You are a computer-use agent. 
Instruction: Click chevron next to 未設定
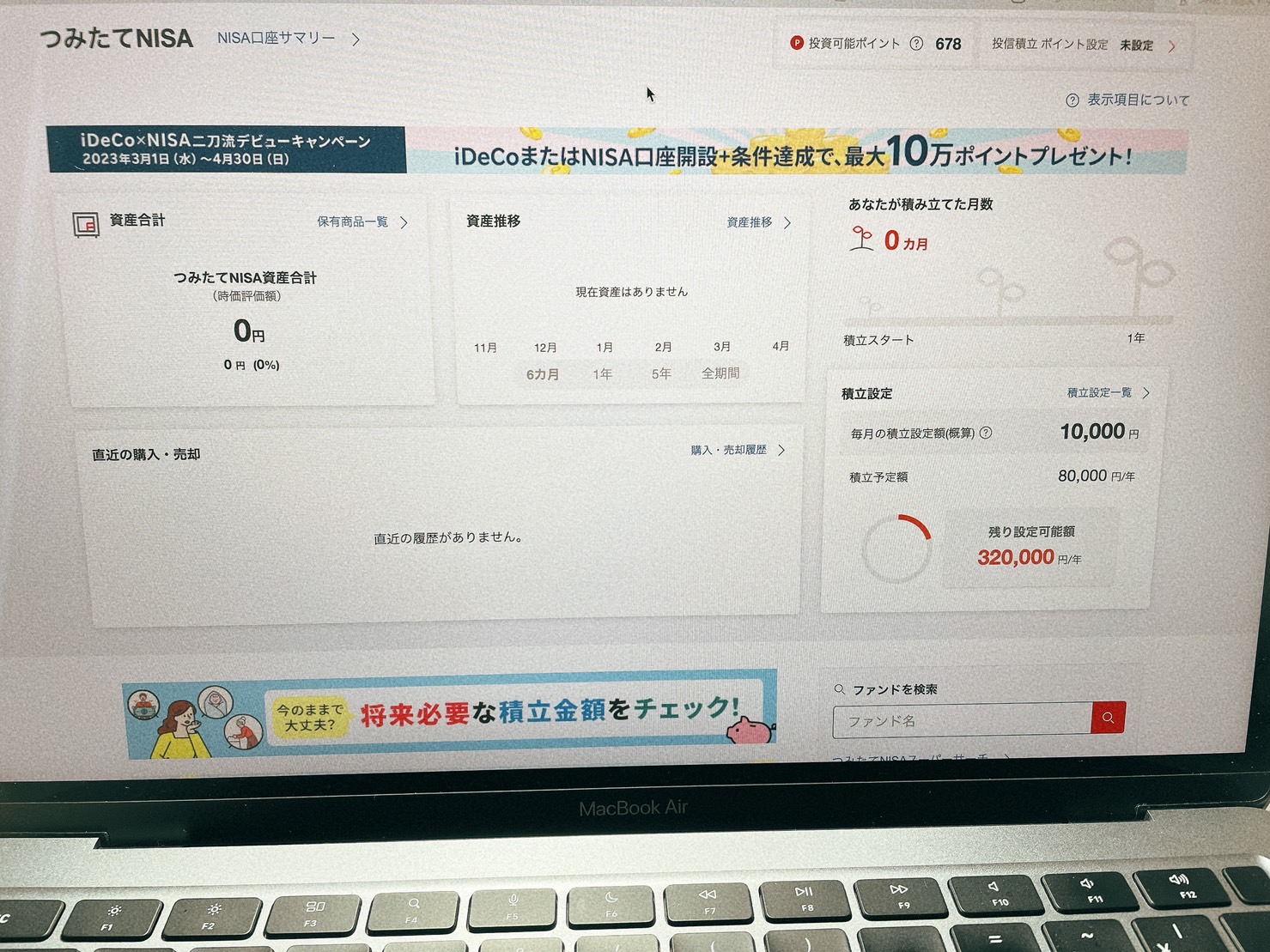[x=1172, y=46]
